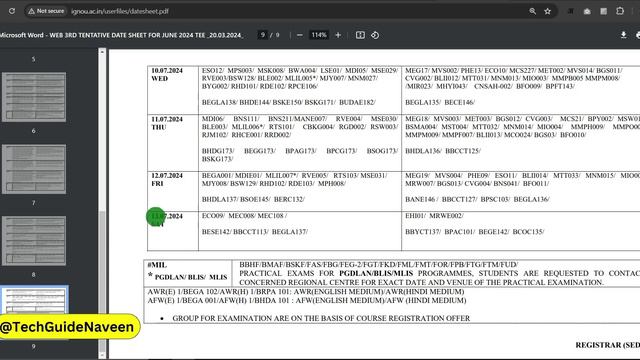Screen dimensions: 640x360
Task: Click the '* PGDLAN/ BLIS/ MLIS' footnote label
Action: 188,277
